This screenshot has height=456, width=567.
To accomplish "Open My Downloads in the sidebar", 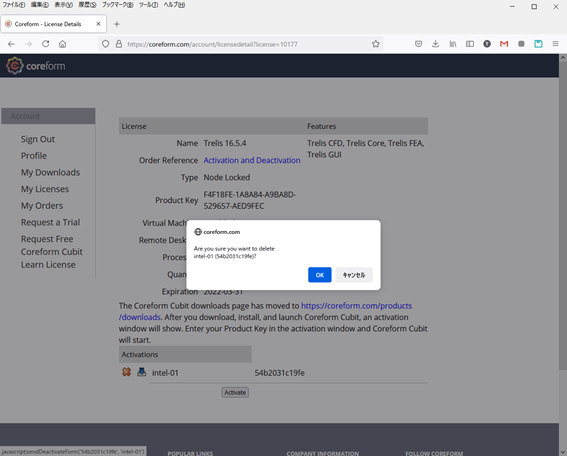I will (50, 172).
